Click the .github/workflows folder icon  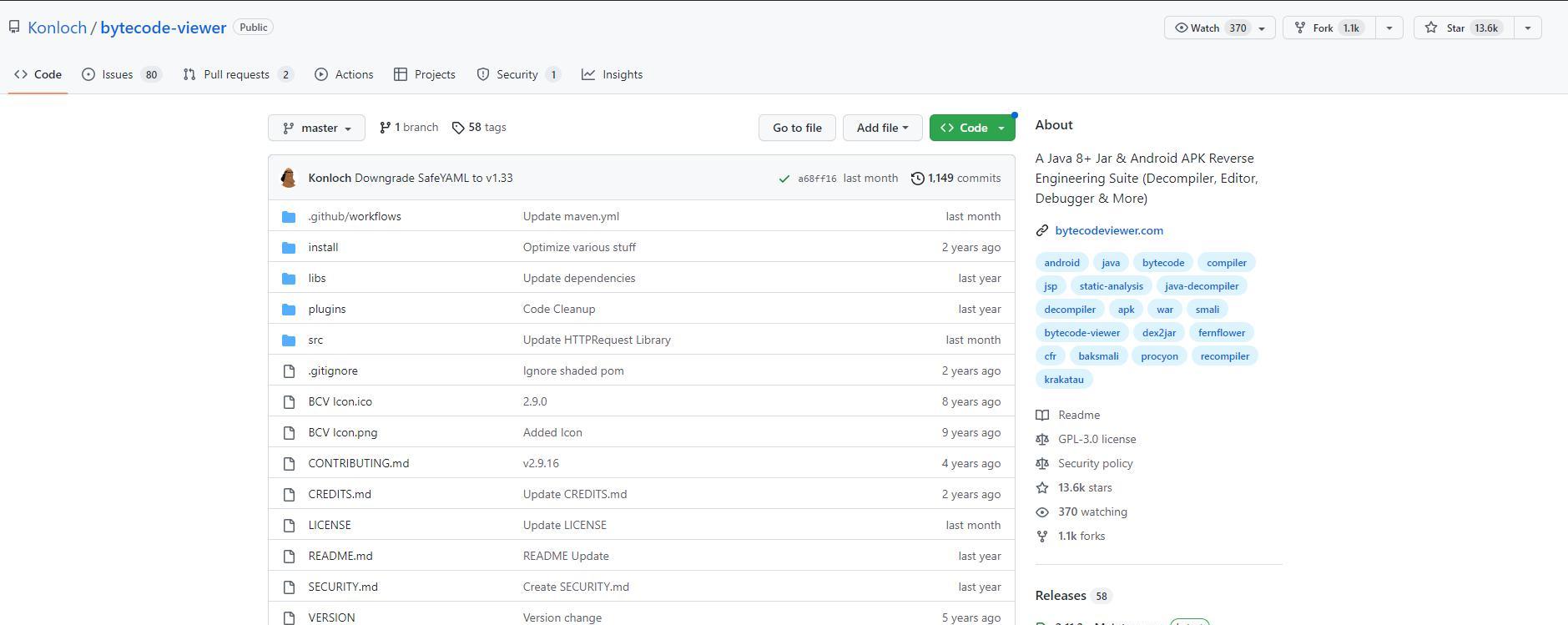pos(289,217)
